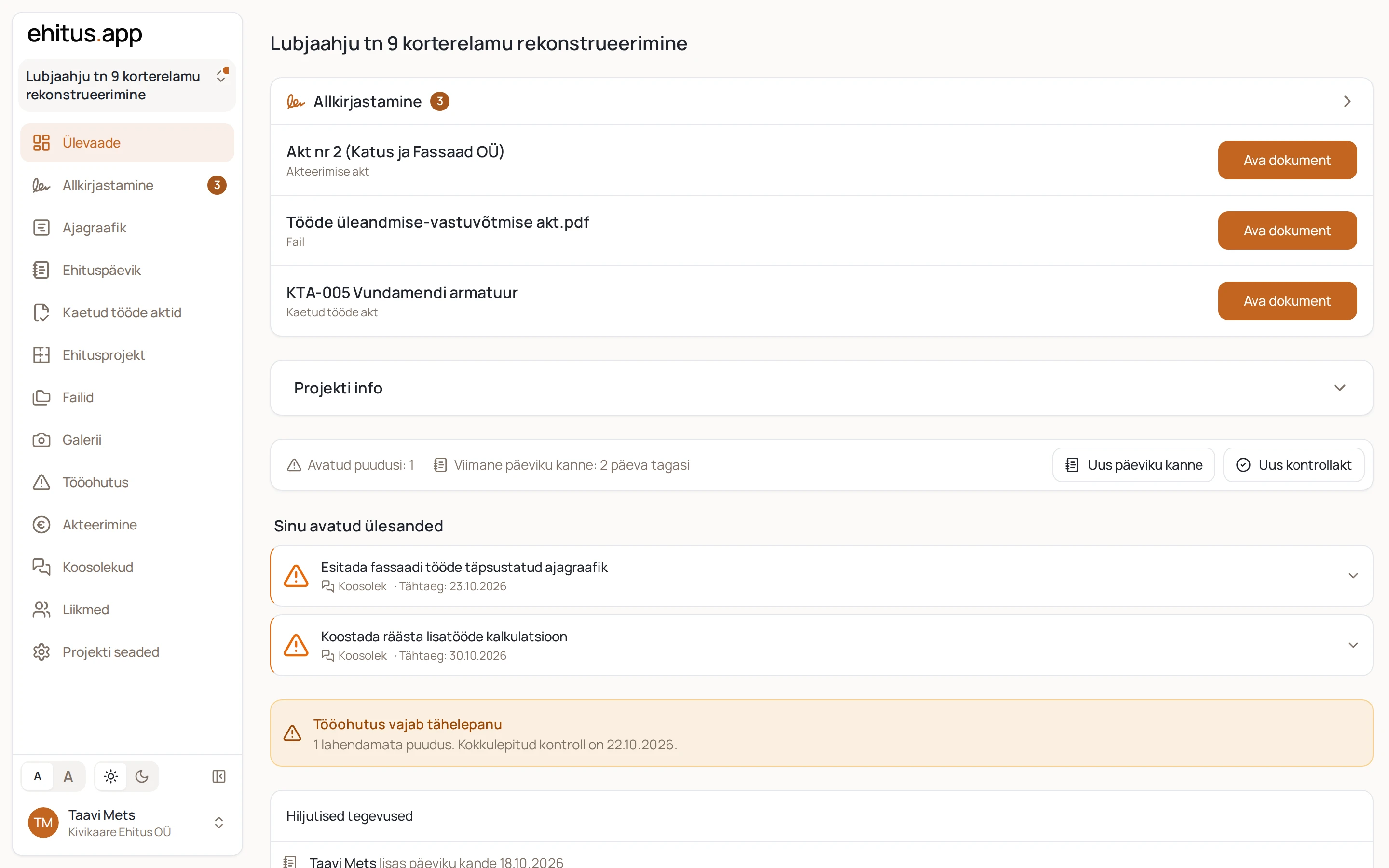
Task: Click the Koosolekud speech bubbles icon
Action: (41, 567)
